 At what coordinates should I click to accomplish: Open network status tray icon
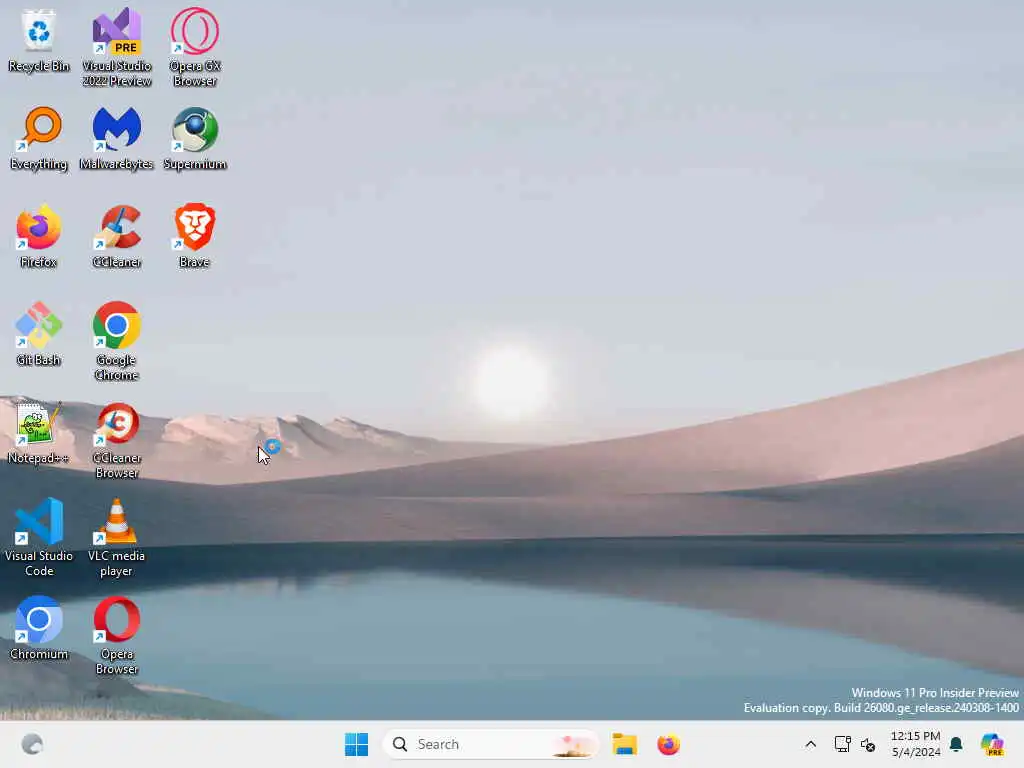(x=842, y=744)
